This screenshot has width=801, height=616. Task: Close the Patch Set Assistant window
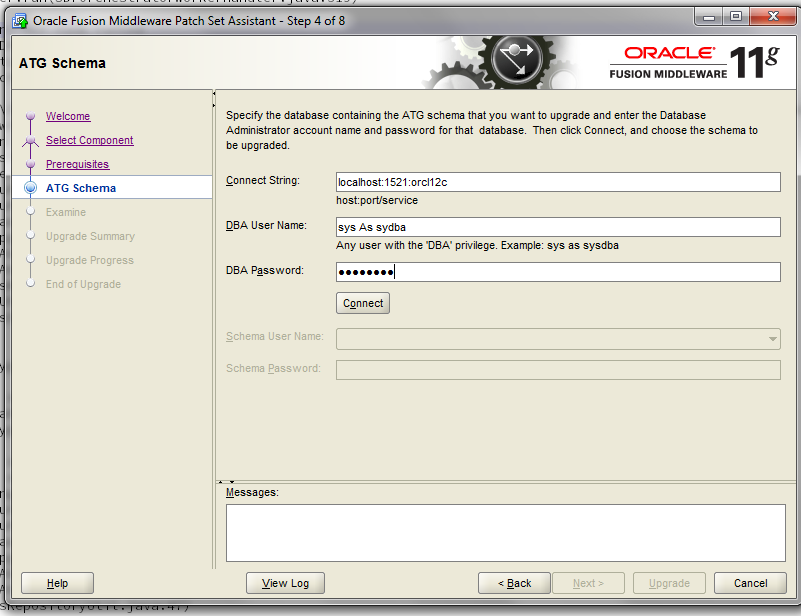773,17
